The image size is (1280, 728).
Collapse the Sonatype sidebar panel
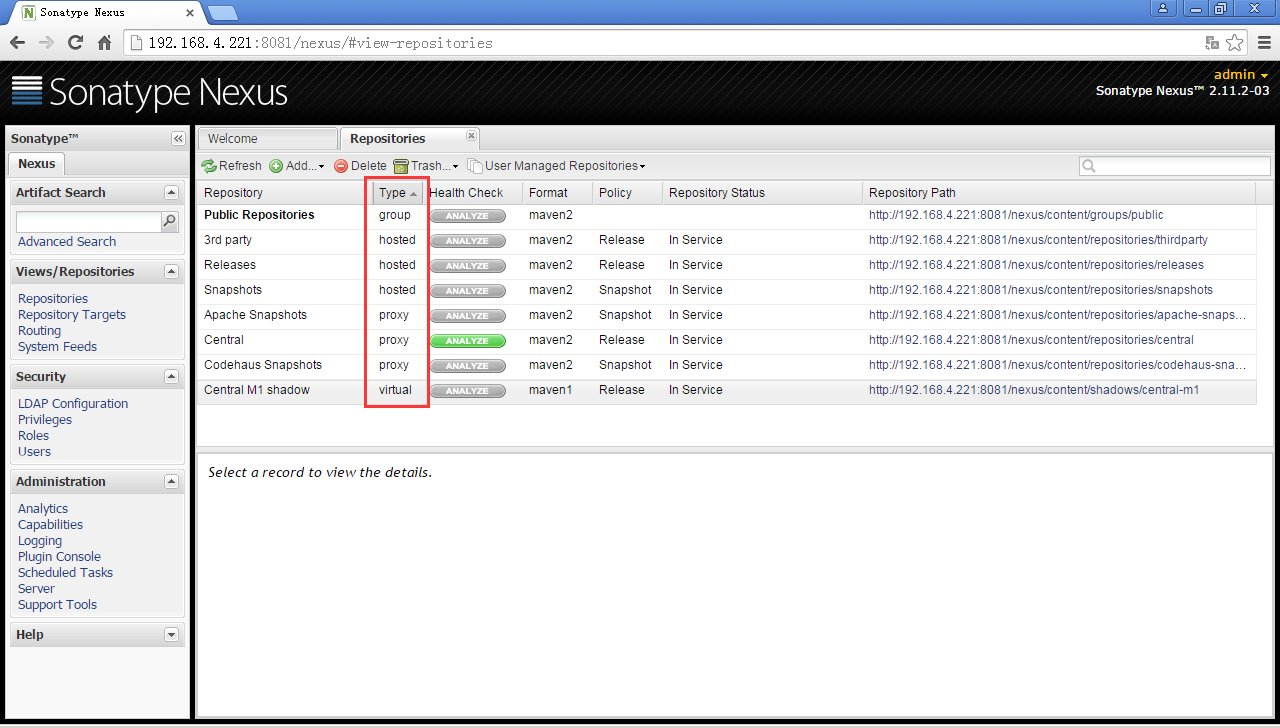click(x=178, y=139)
